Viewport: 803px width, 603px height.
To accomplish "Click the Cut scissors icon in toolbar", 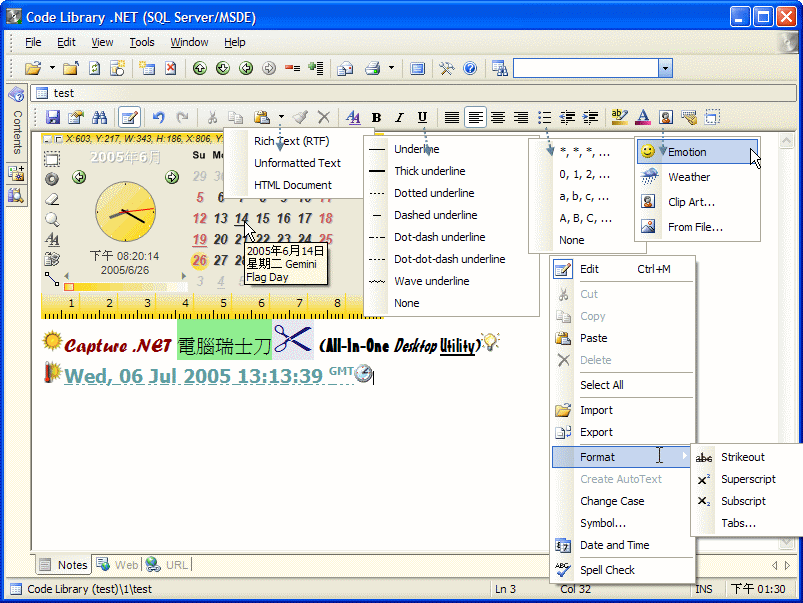I will pyautogui.click(x=212, y=117).
